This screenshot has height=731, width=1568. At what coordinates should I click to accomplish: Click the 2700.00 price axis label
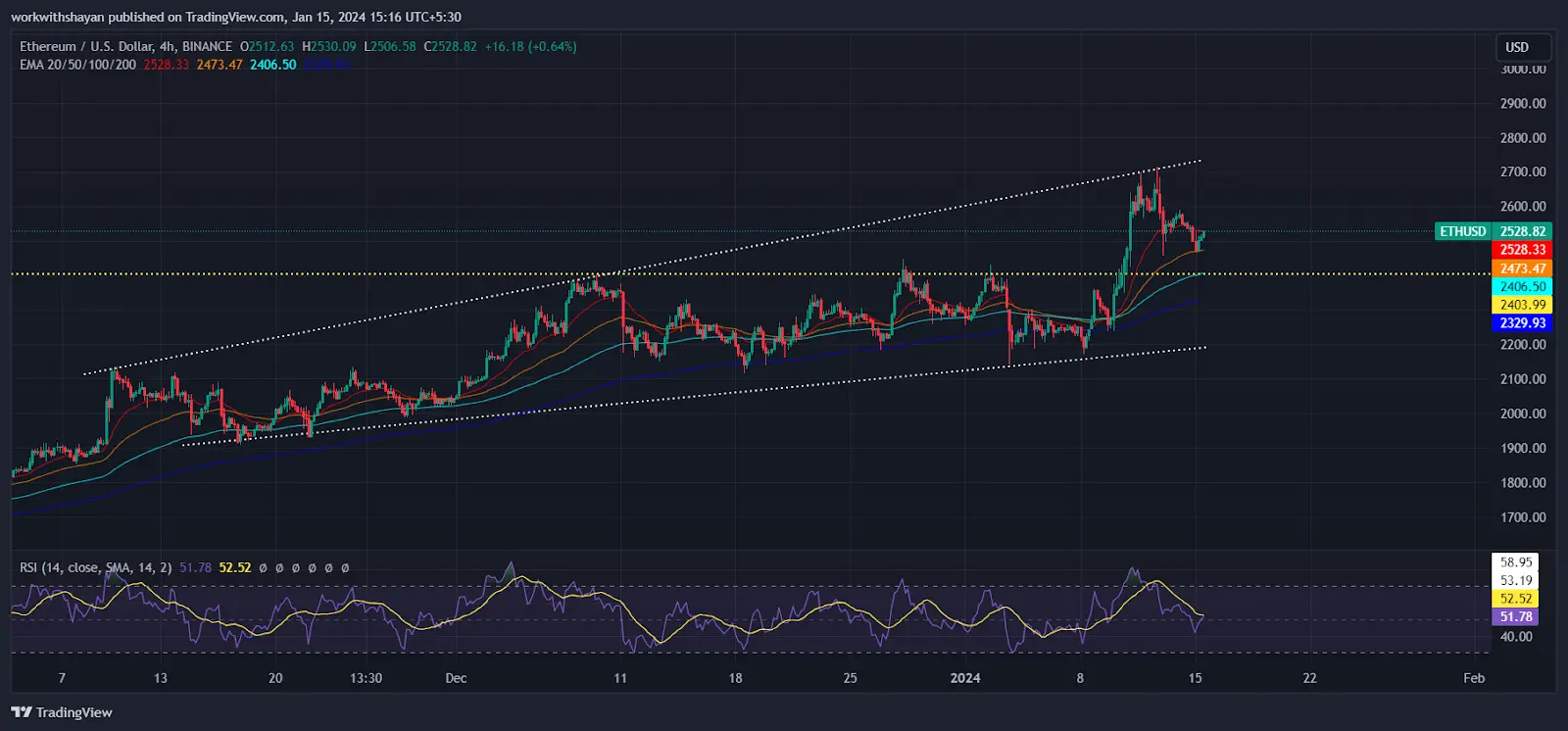[1523, 171]
